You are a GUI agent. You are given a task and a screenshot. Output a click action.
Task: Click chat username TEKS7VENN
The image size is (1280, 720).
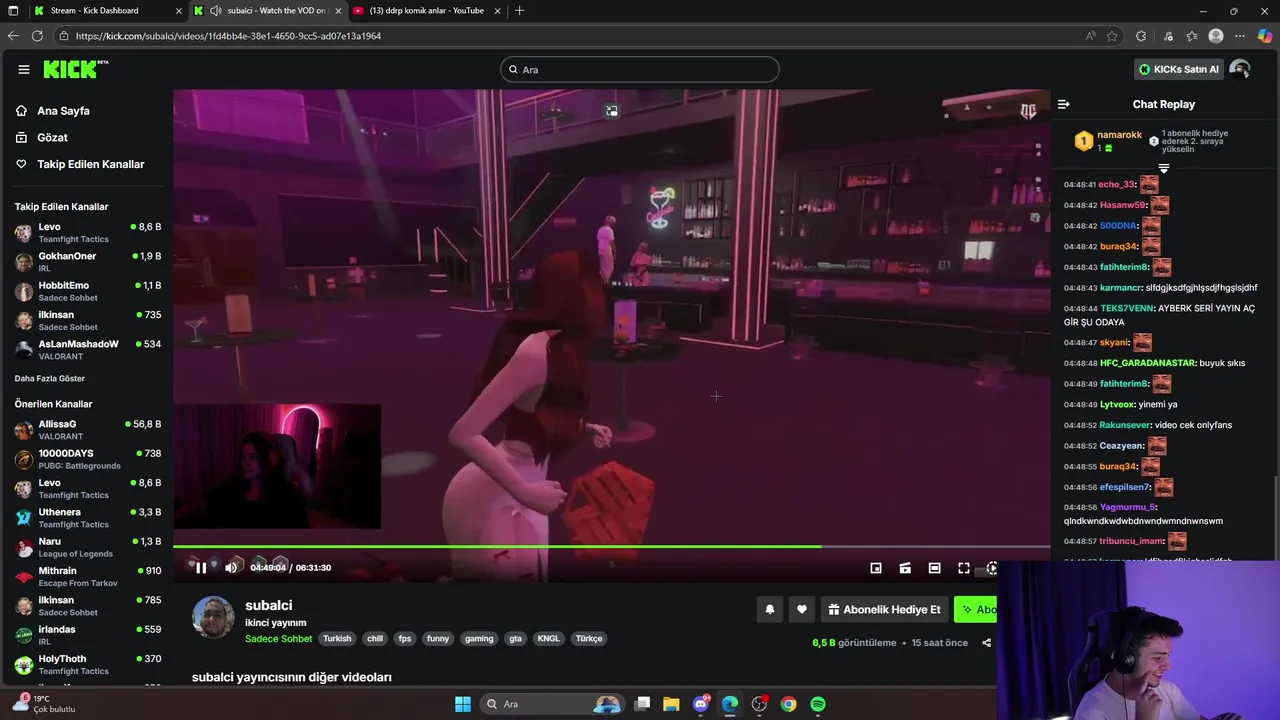tap(1127, 309)
